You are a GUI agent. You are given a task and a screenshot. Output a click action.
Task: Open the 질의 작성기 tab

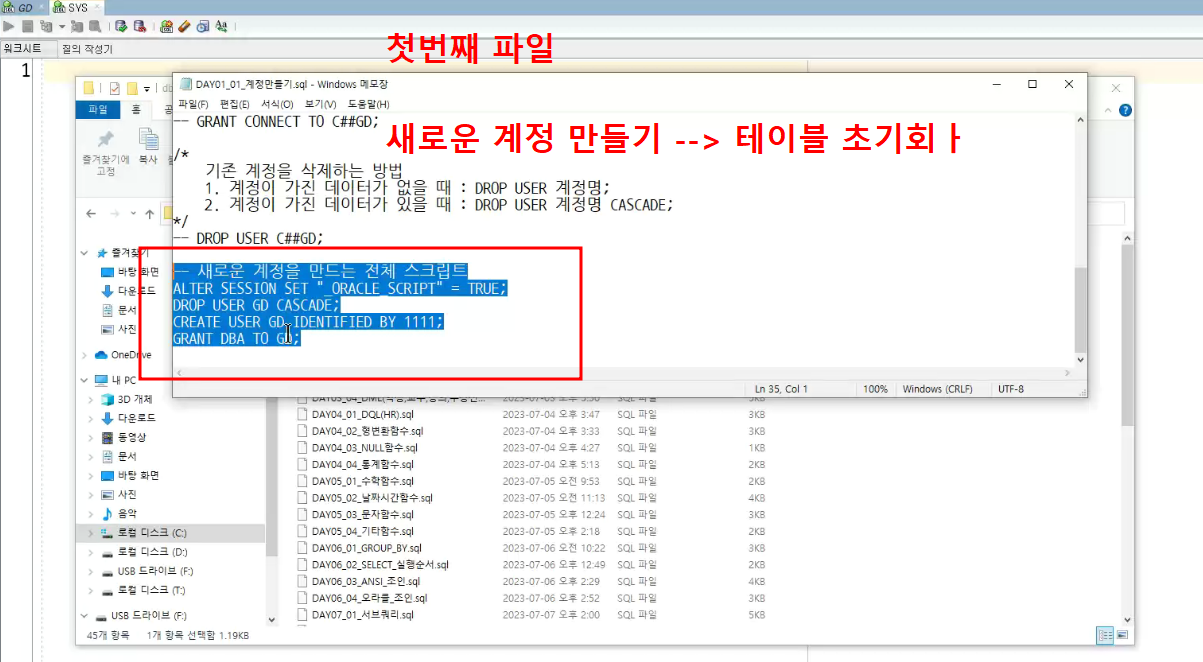point(87,48)
